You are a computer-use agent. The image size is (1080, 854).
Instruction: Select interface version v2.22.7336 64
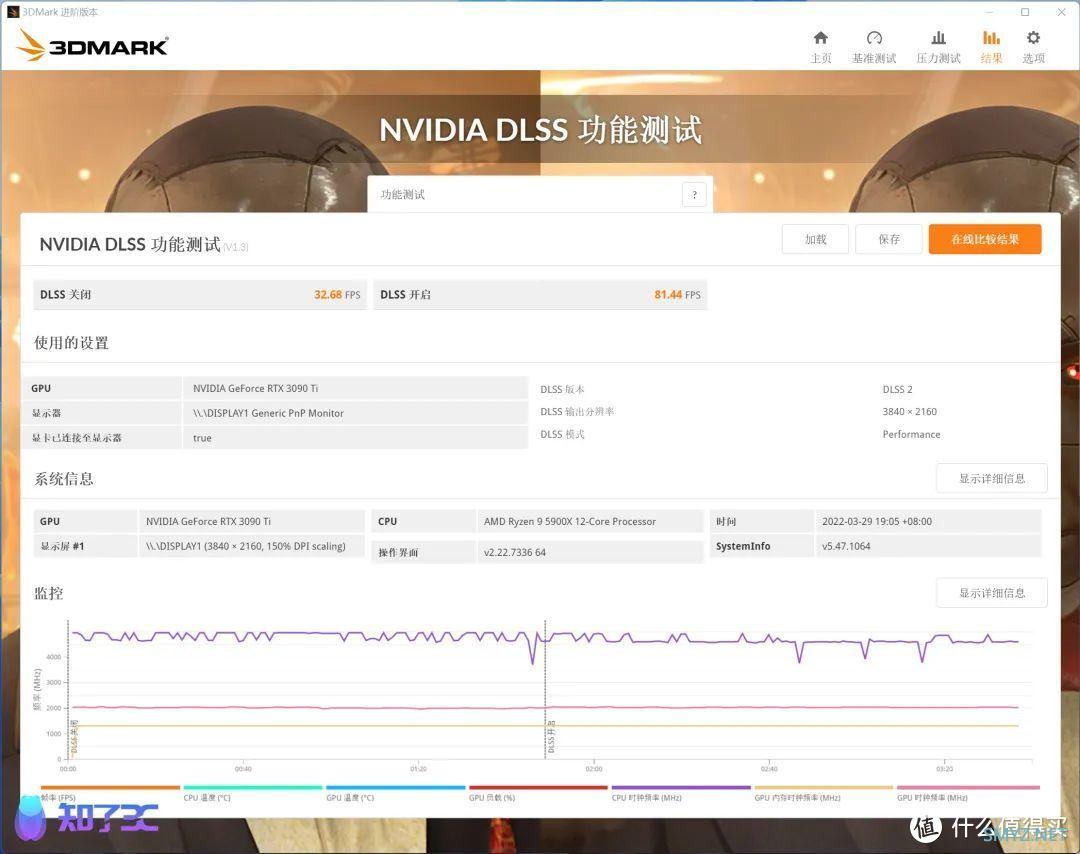[x=515, y=552]
